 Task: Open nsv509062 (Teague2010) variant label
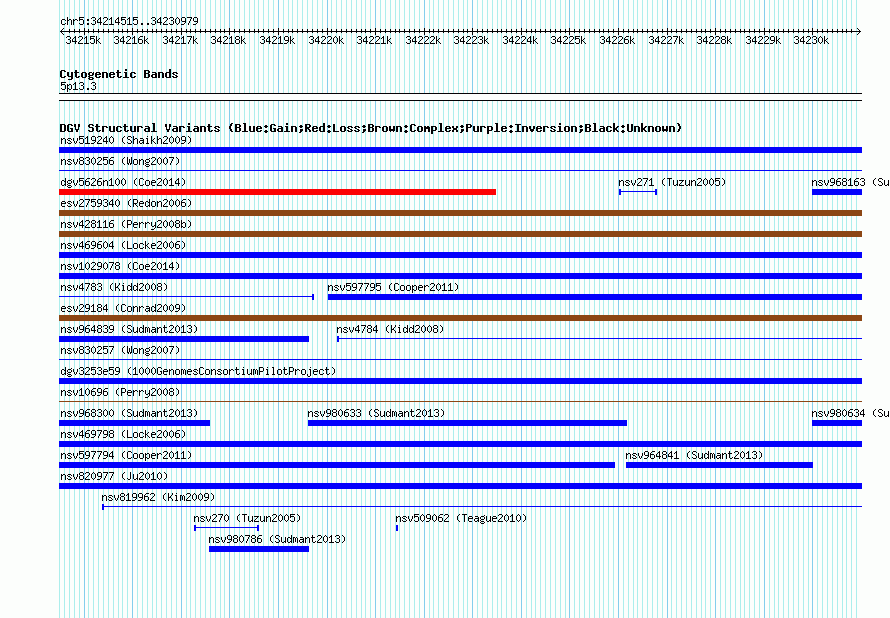(x=461, y=518)
